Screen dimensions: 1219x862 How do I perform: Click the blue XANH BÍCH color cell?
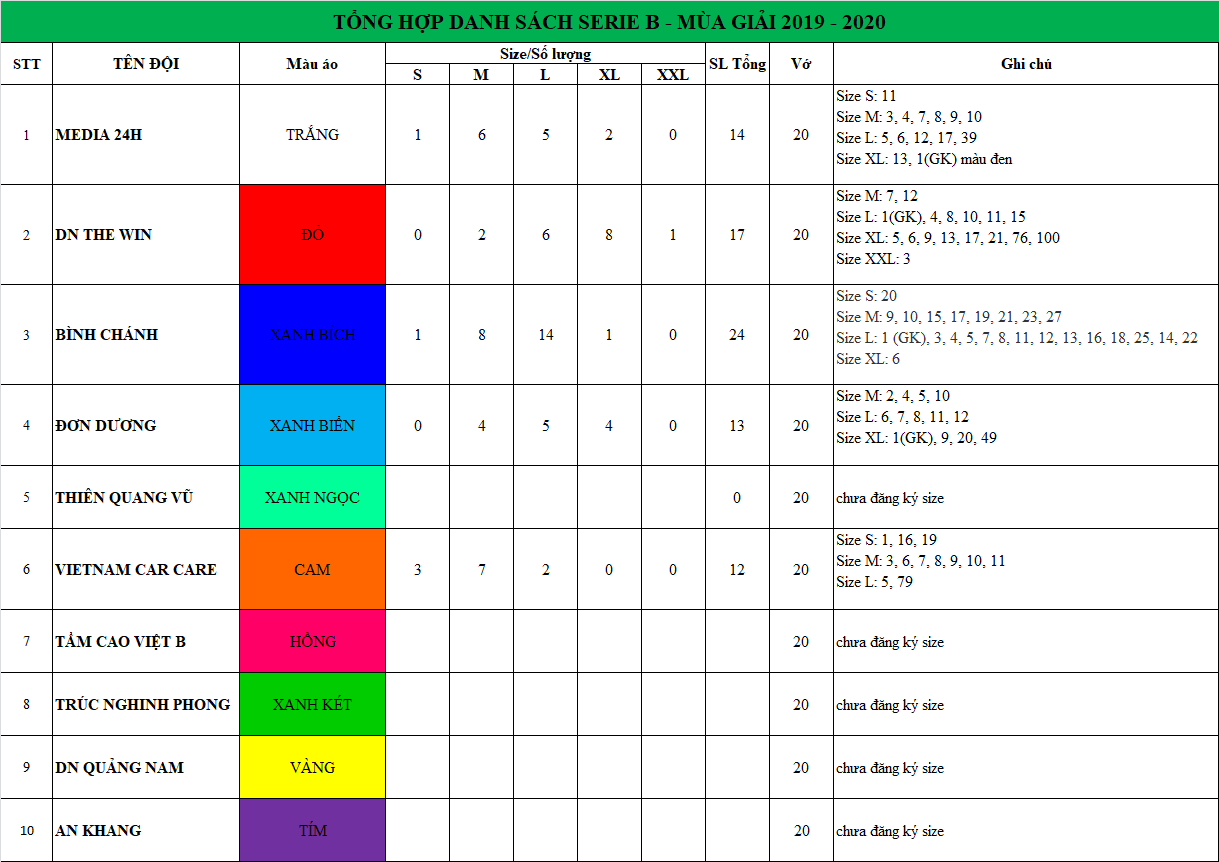312,335
